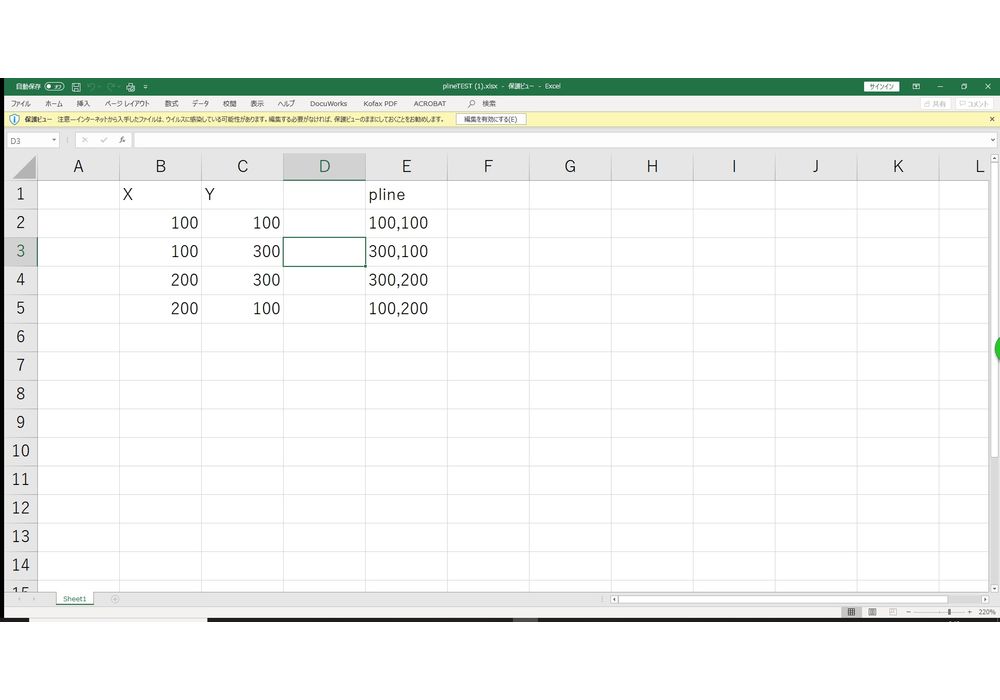Click the zoom slider handle

click(949, 611)
